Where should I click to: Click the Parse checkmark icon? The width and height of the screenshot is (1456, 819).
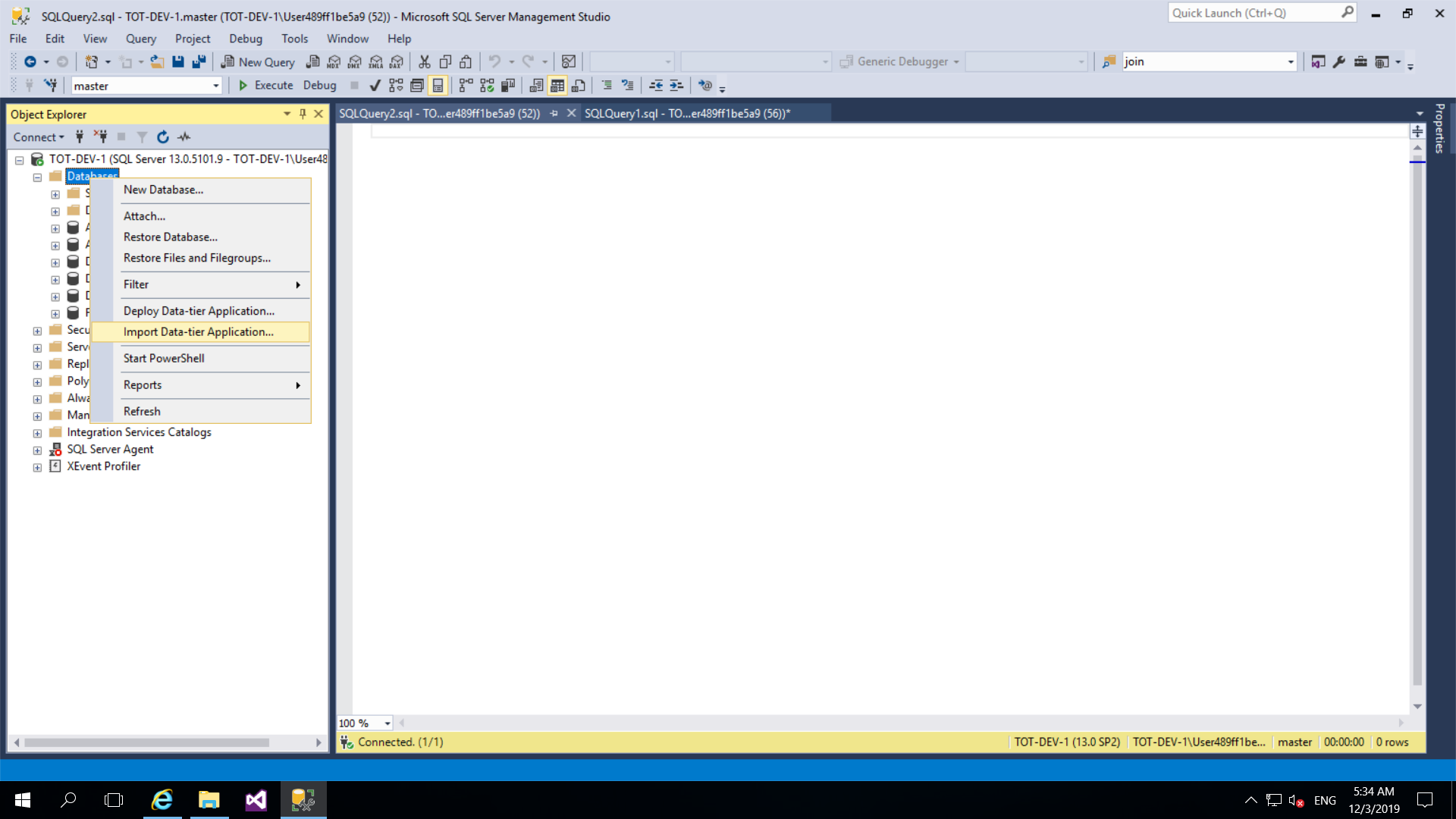[375, 86]
